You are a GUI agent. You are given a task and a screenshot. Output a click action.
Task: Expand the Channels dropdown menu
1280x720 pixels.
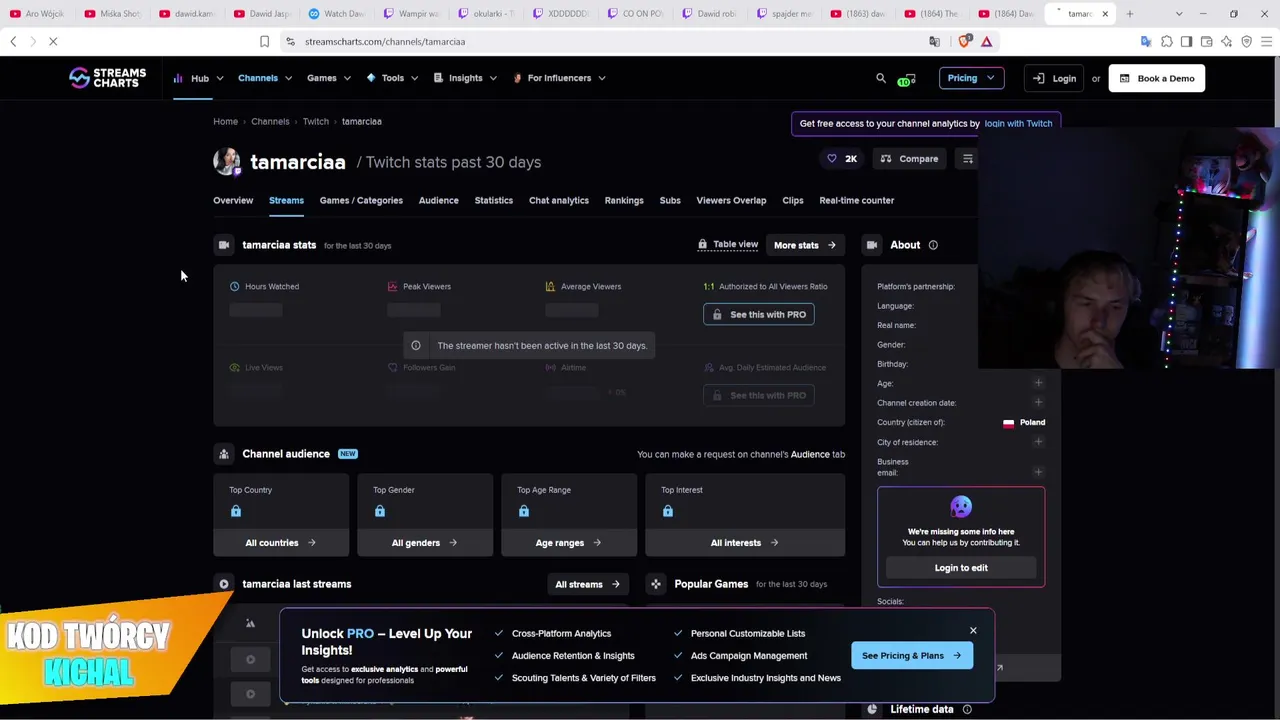click(x=265, y=78)
